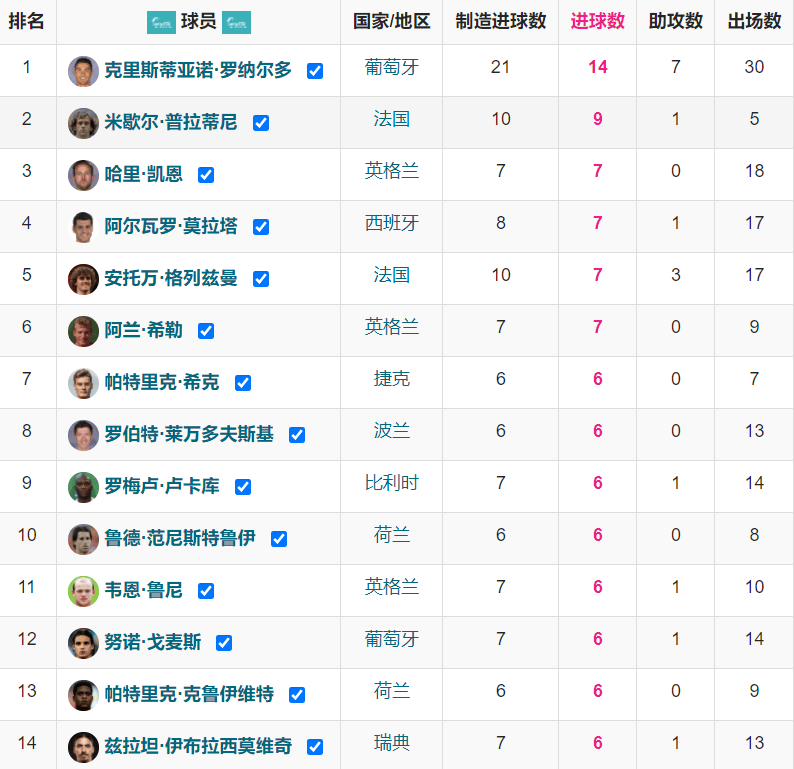This screenshot has height=769, width=794.
Task: Open player link 米歇尔·普拉蒂尼
Action: coord(171,123)
